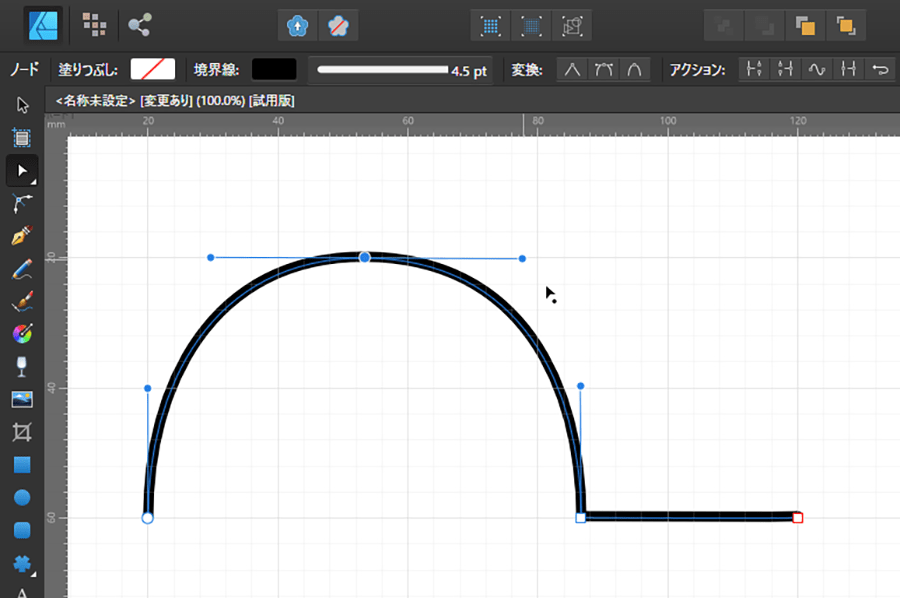This screenshot has height=598, width=900.
Task: Open the 境界線 stroke color swatch
Action: 274,69
